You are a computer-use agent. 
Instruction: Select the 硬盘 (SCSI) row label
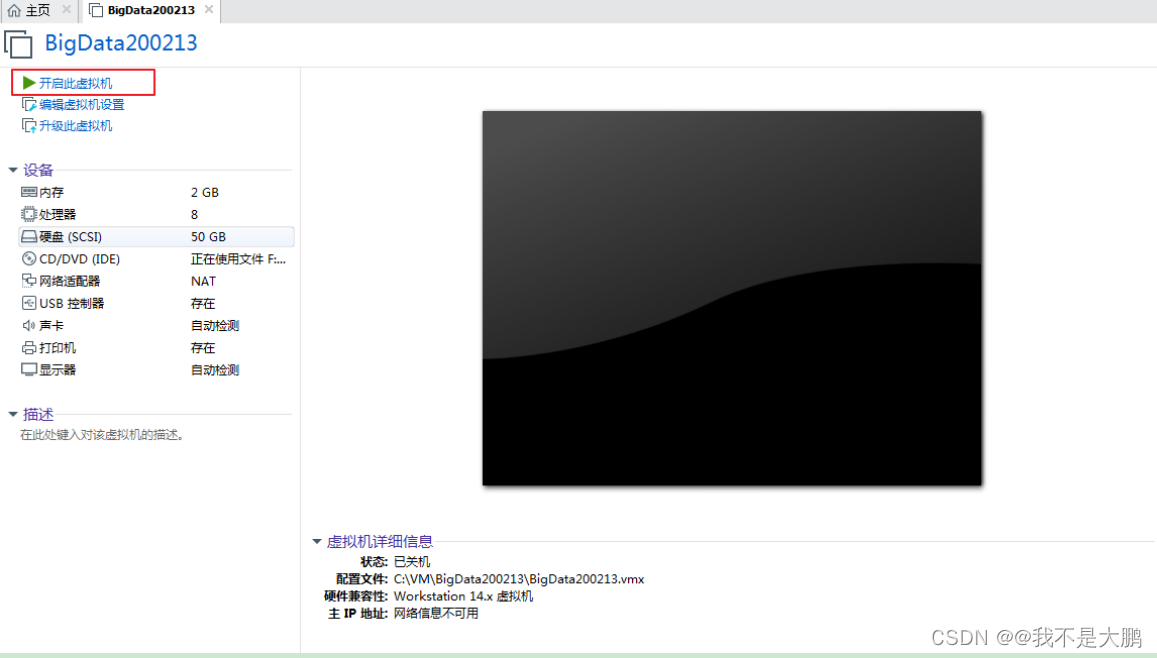[x=71, y=237]
